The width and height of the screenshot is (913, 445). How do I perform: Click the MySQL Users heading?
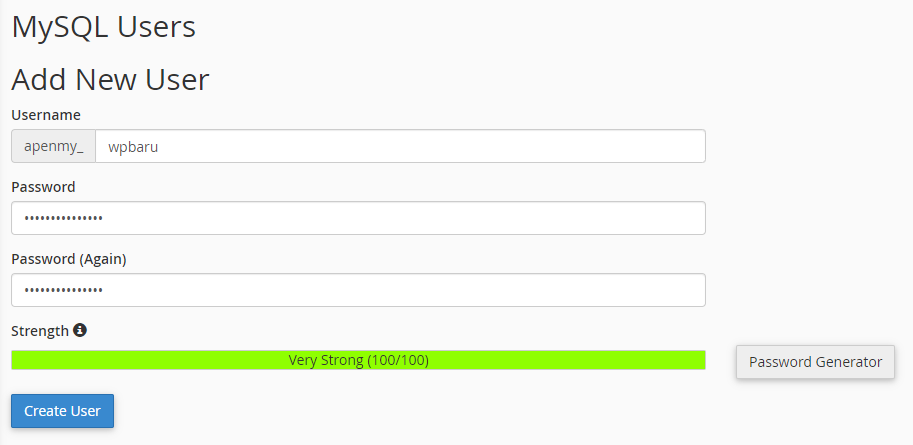(x=103, y=27)
